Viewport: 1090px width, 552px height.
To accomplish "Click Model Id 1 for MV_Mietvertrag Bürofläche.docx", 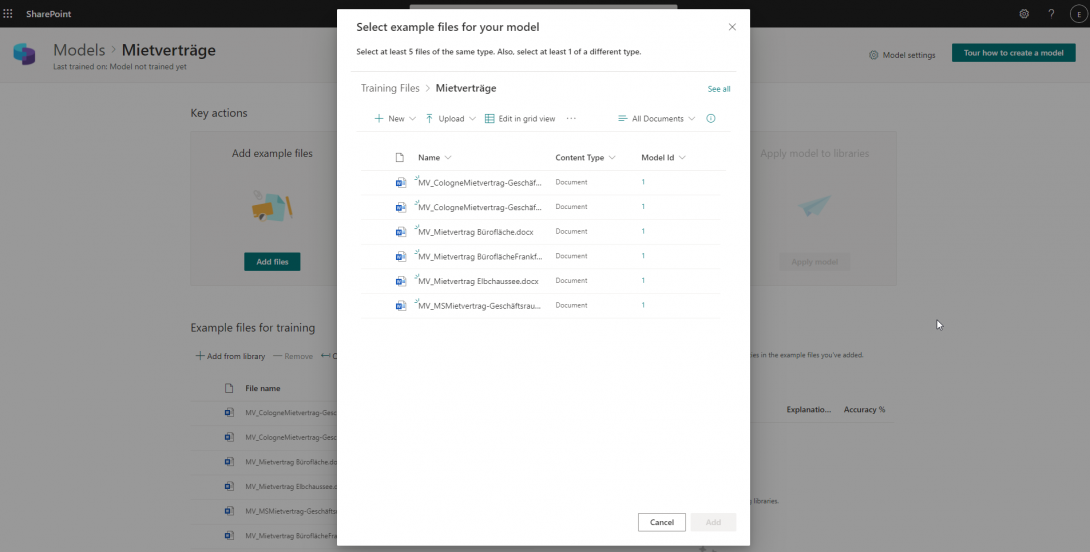I will [x=643, y=232].
